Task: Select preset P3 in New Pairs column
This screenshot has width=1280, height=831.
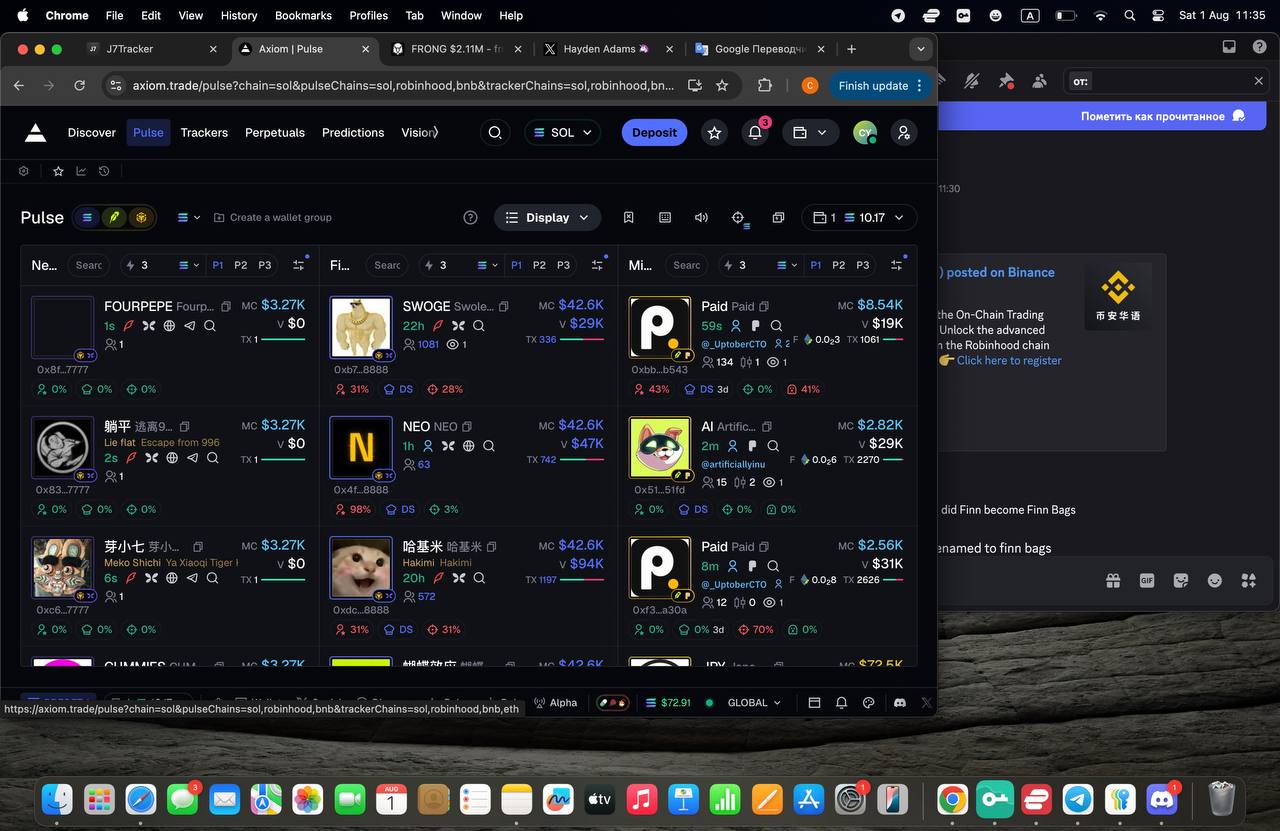Action: [x=265, y=265]
